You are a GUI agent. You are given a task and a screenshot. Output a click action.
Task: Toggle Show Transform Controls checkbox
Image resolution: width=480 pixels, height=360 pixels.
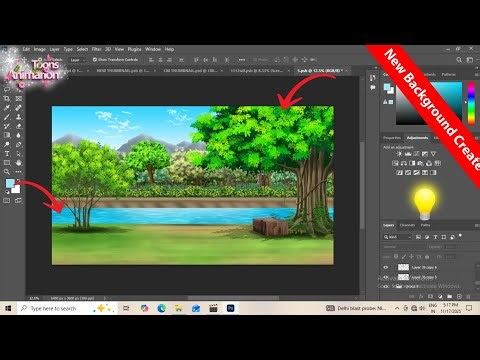pyautogui.click(x=94, y=60)
